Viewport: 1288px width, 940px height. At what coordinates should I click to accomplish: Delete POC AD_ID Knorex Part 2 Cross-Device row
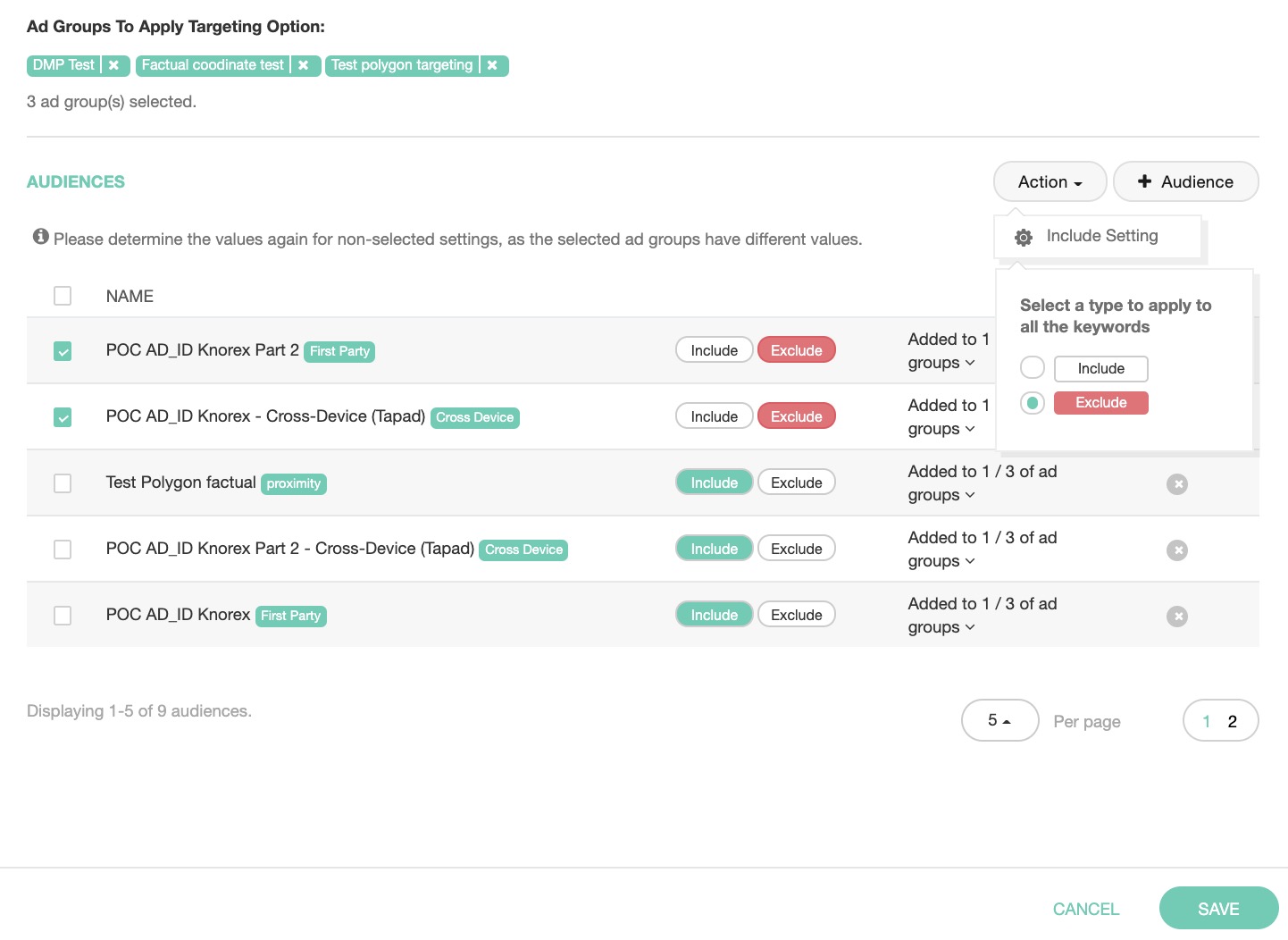1177,550
